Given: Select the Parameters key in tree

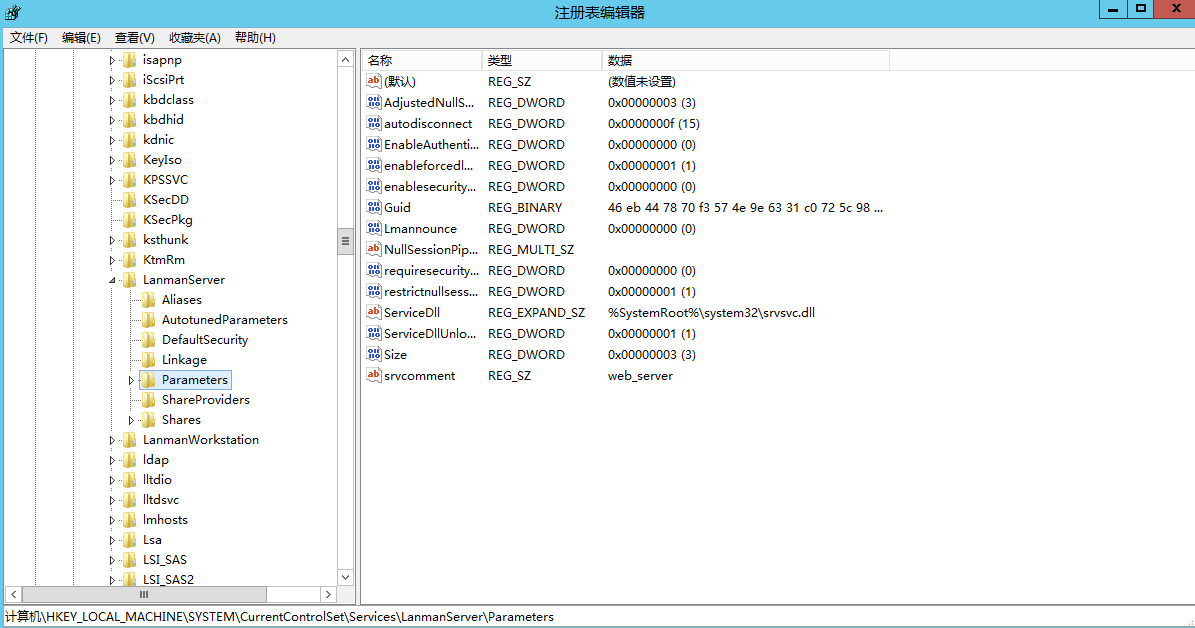Looking at the screenshot, I should click(194, 380).
